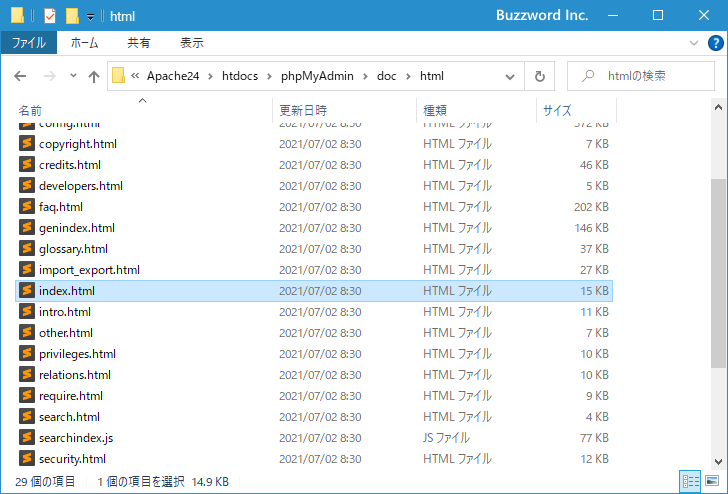Open recent locations dropdown
This screenshot has width=728, height=494.
[x=73, y=75]
